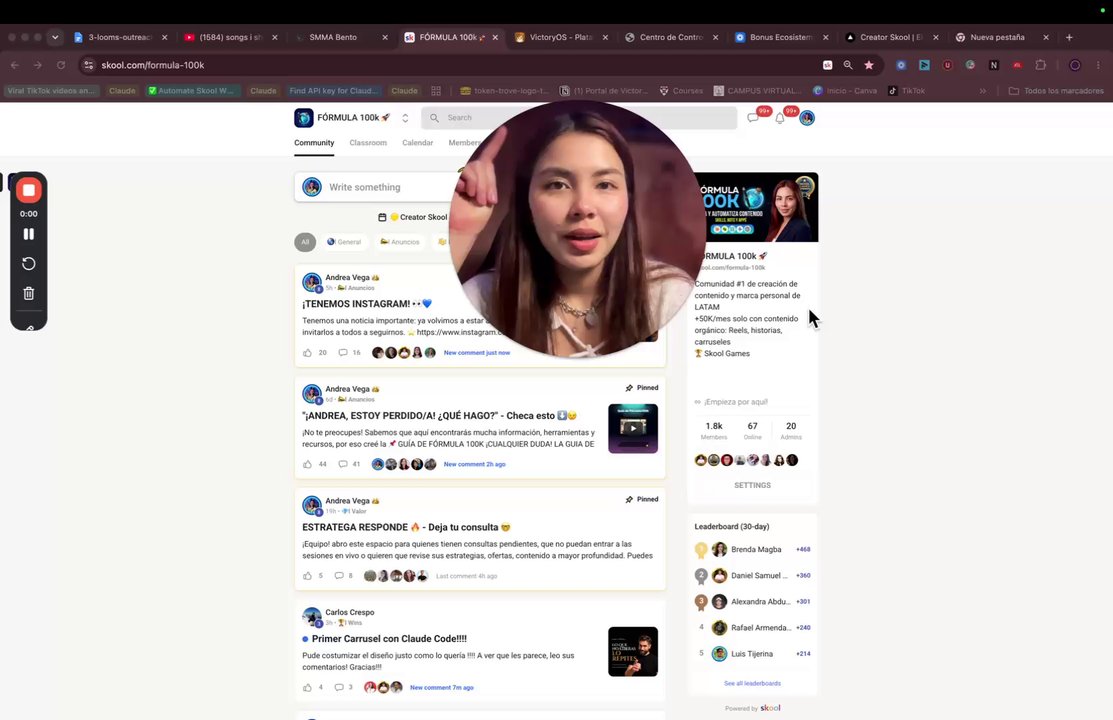
Task: Open comments icon showing 41 comments
Action: pos(343,464)
